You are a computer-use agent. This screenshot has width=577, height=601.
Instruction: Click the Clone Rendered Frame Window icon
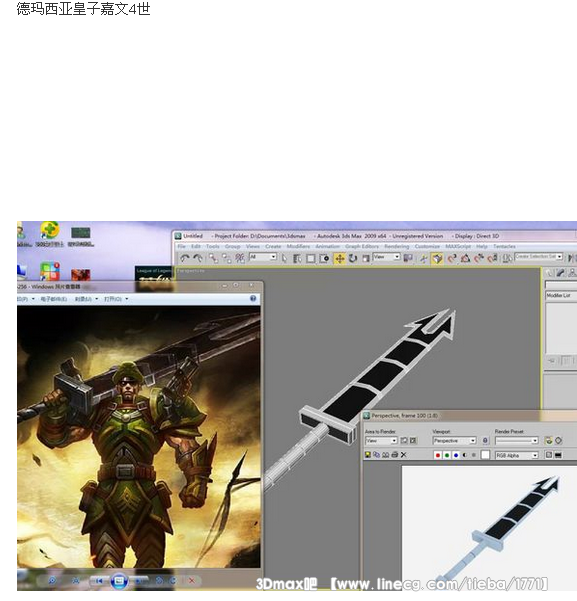[385, 455]
